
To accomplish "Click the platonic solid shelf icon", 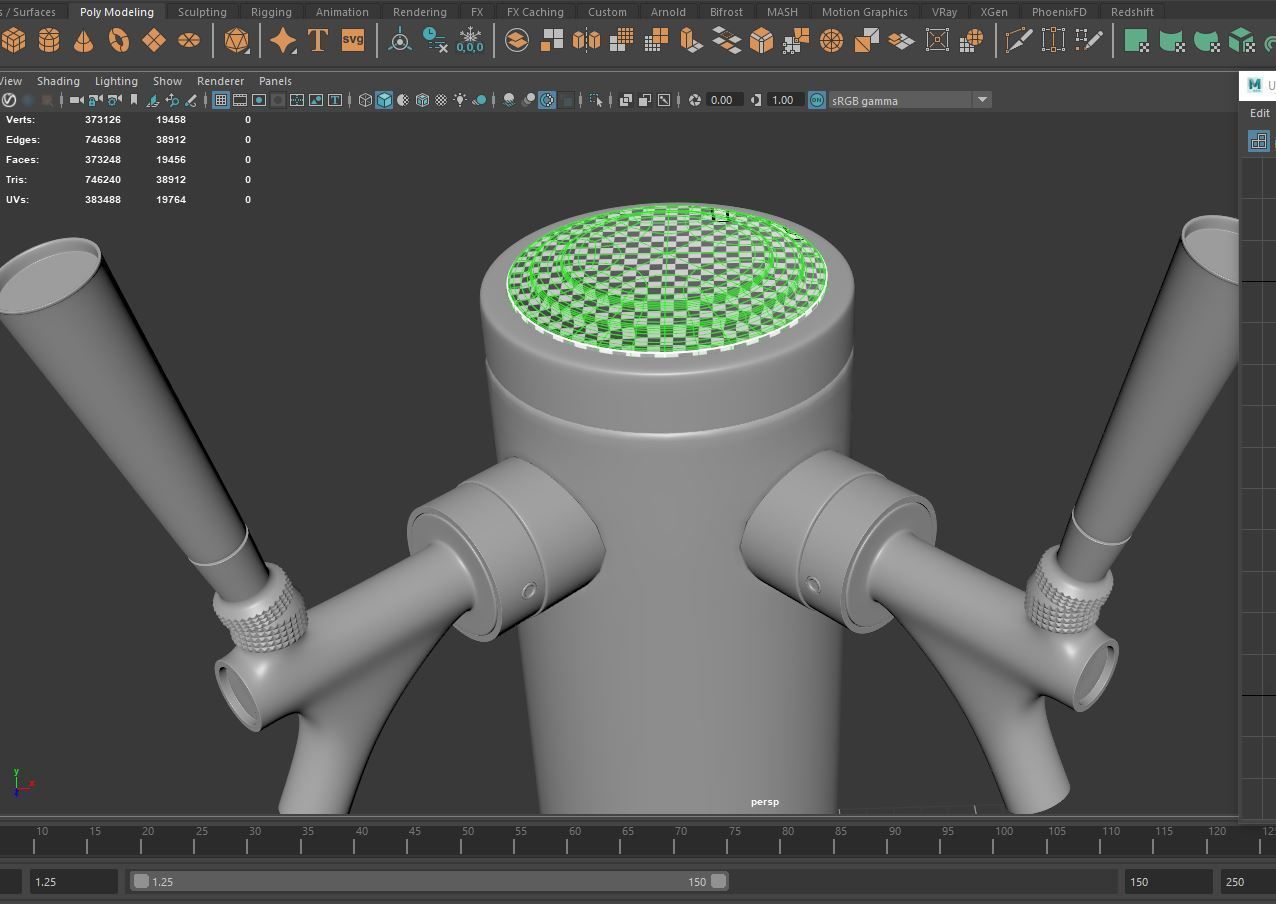I will click(236, 40).
